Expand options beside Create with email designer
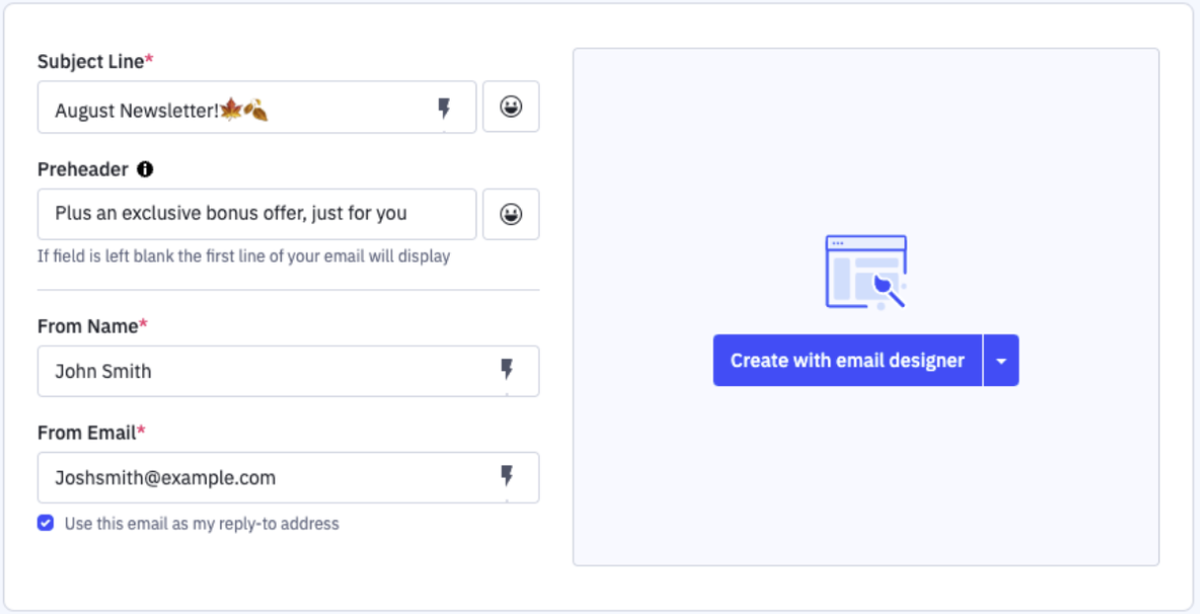1200x614 pixels. pyautogui.click(x=1001, y=360)
